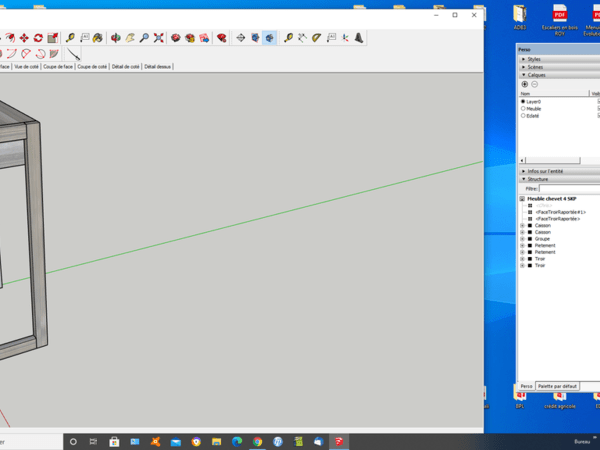Set Meuble as the active layer
Image resolution: width=600 pixels, height=450 pixels.
[522, 108]
